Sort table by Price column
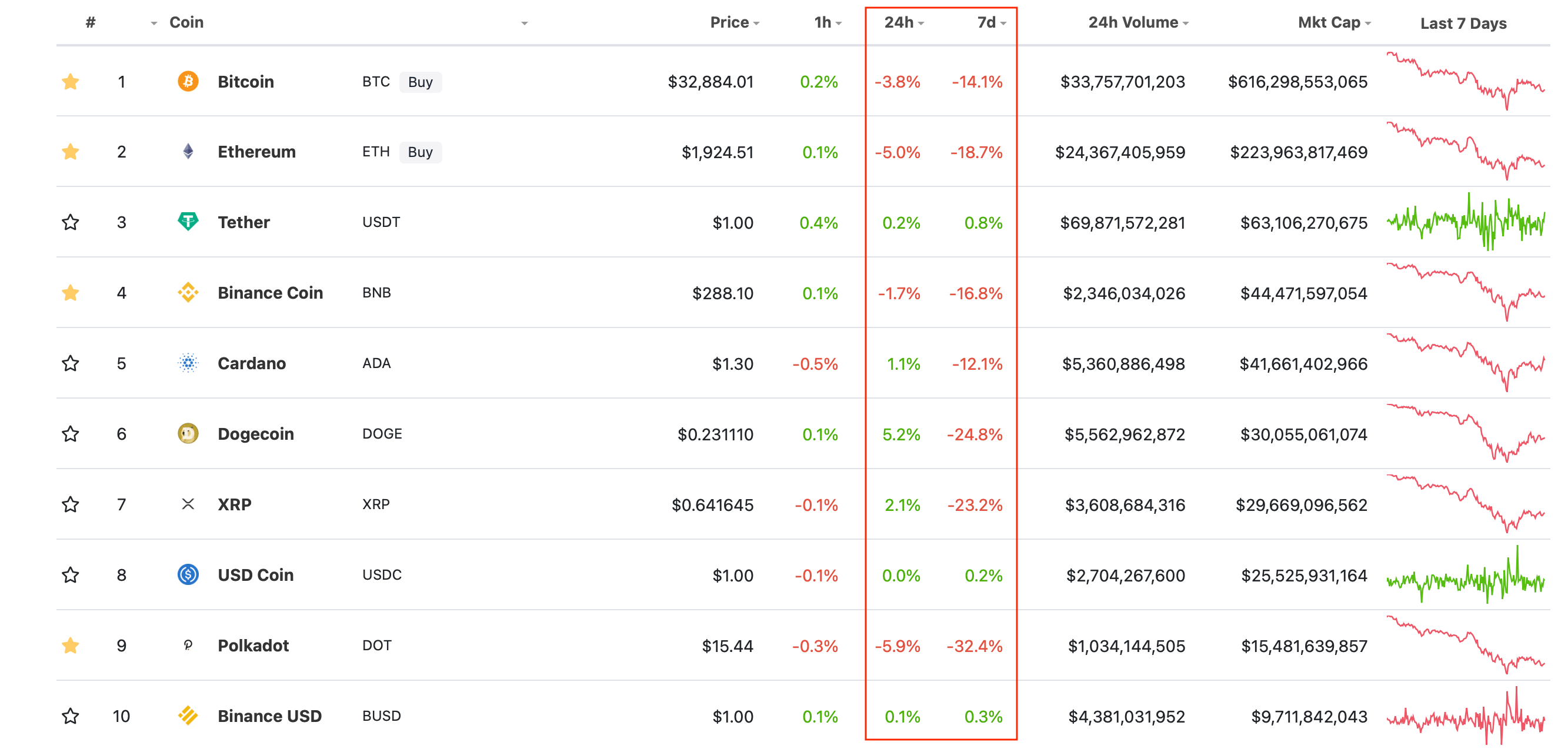Image resolution: width=1568 pixels, height=749 pixels. click(734, 22)
